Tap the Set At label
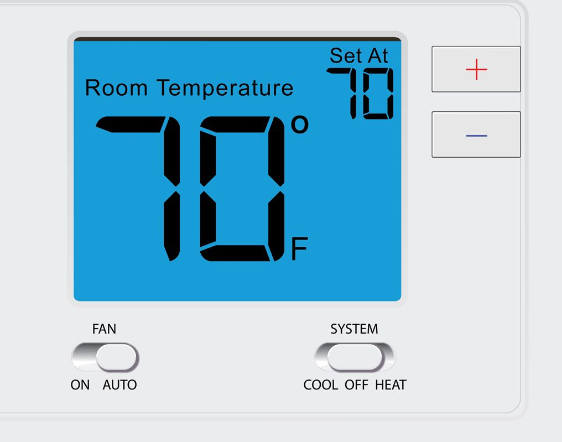This screenshot has height=442, width=562. click(359, 56)
